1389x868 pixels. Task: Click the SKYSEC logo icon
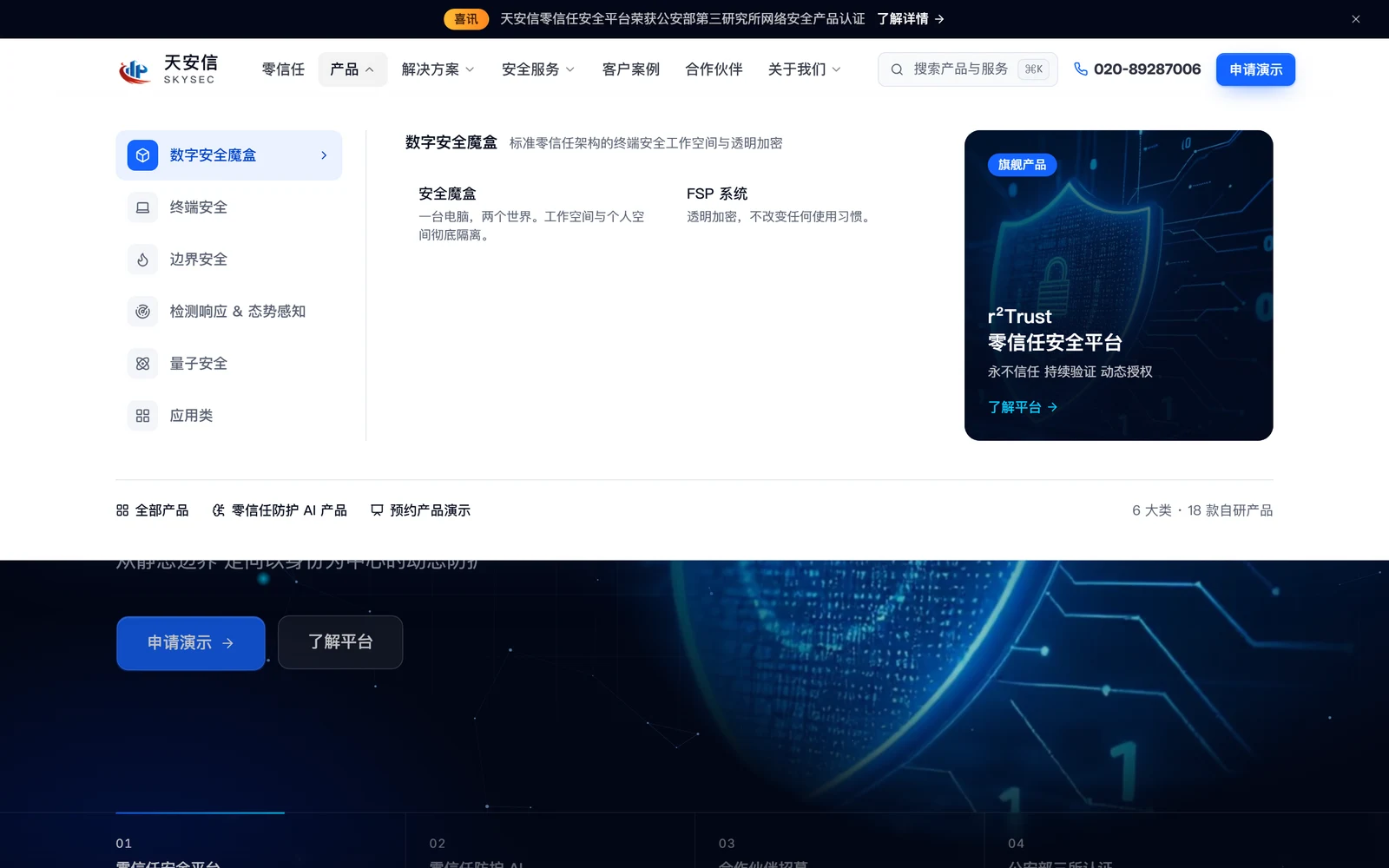tap(135, 70)
